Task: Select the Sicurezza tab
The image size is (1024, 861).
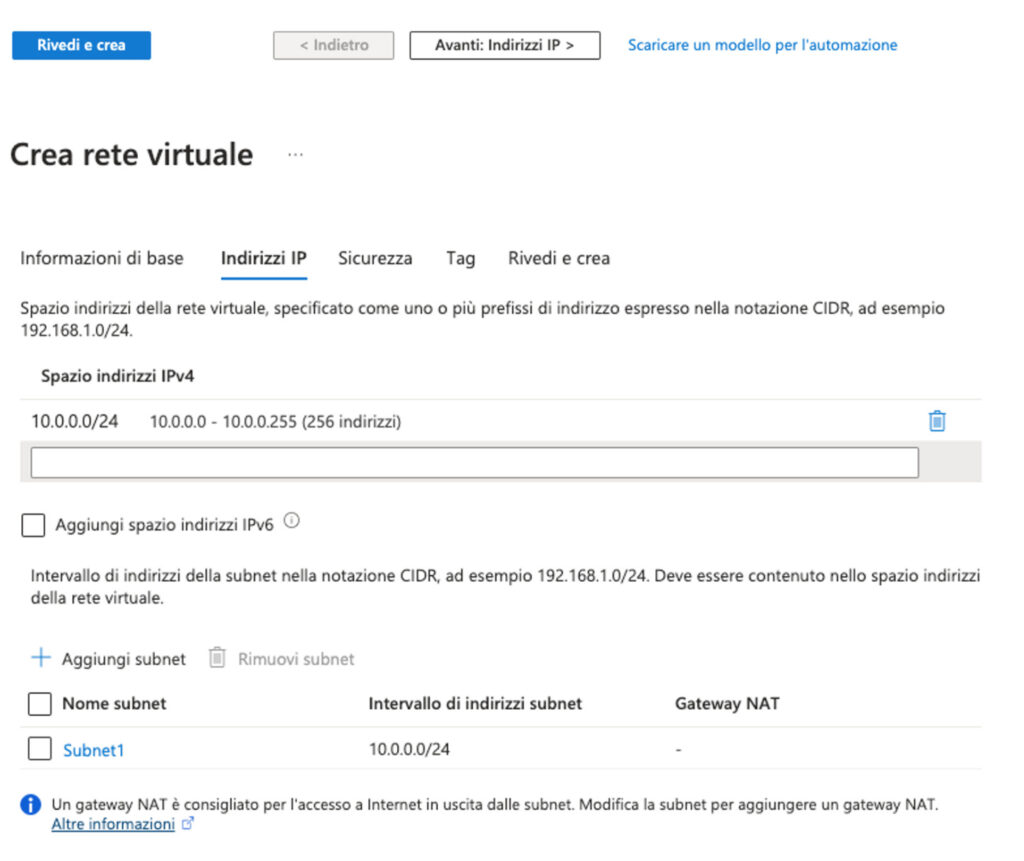Action: 375,258
